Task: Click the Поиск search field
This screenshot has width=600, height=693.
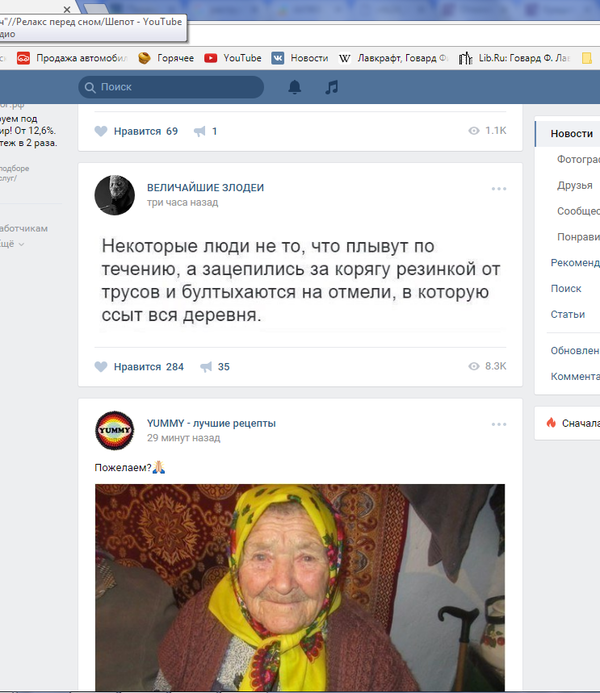Action: pos(175,87)
